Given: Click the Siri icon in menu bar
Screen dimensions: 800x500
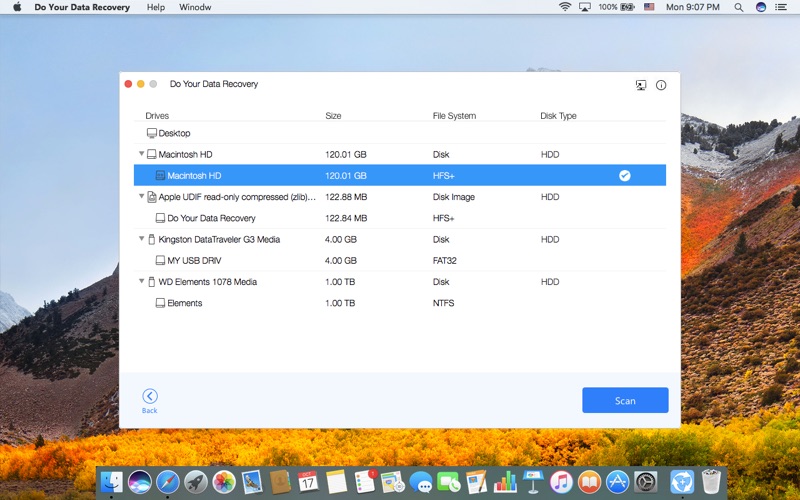Looking at the screenshot, I should [761, 7].
